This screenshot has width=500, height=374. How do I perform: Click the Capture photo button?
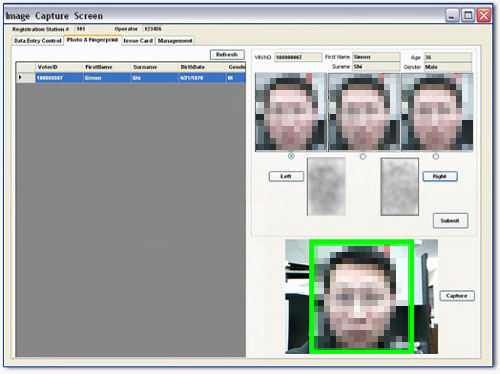pos(457,296)
